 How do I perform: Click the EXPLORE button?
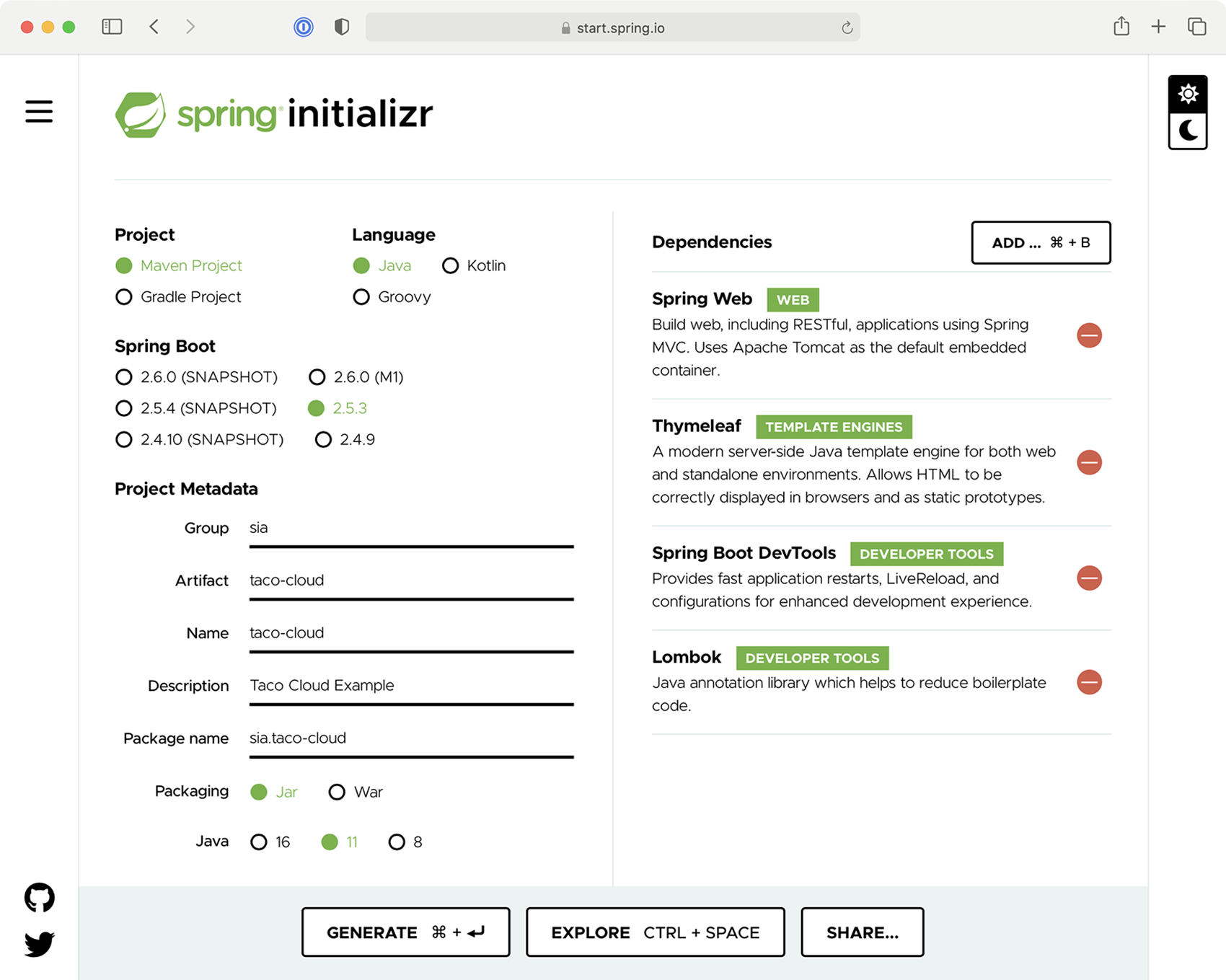pyautogui.click(x=656, y=932)
